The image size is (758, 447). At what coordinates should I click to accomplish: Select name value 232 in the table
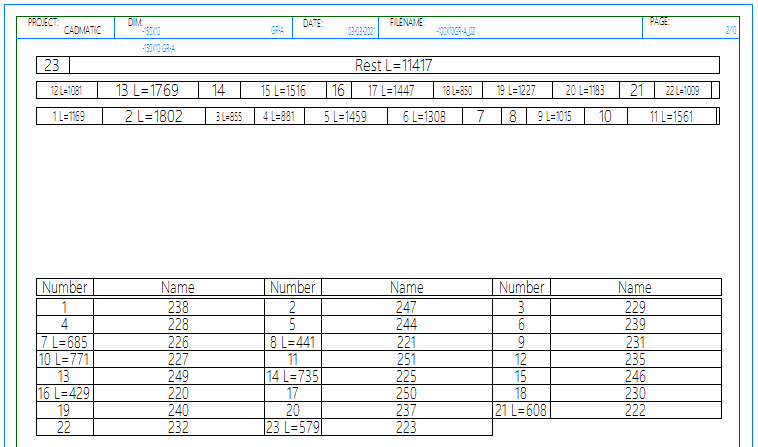tap(178, 427)
